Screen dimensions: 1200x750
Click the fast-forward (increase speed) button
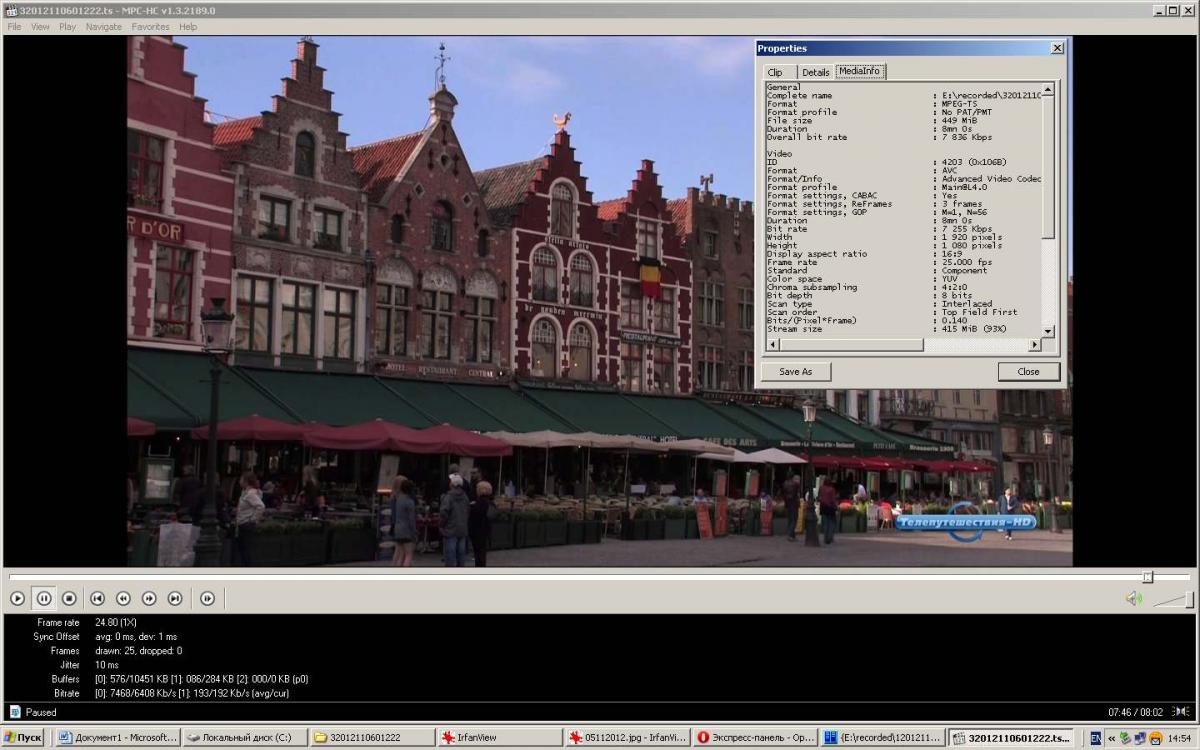[x=149, y=598]
